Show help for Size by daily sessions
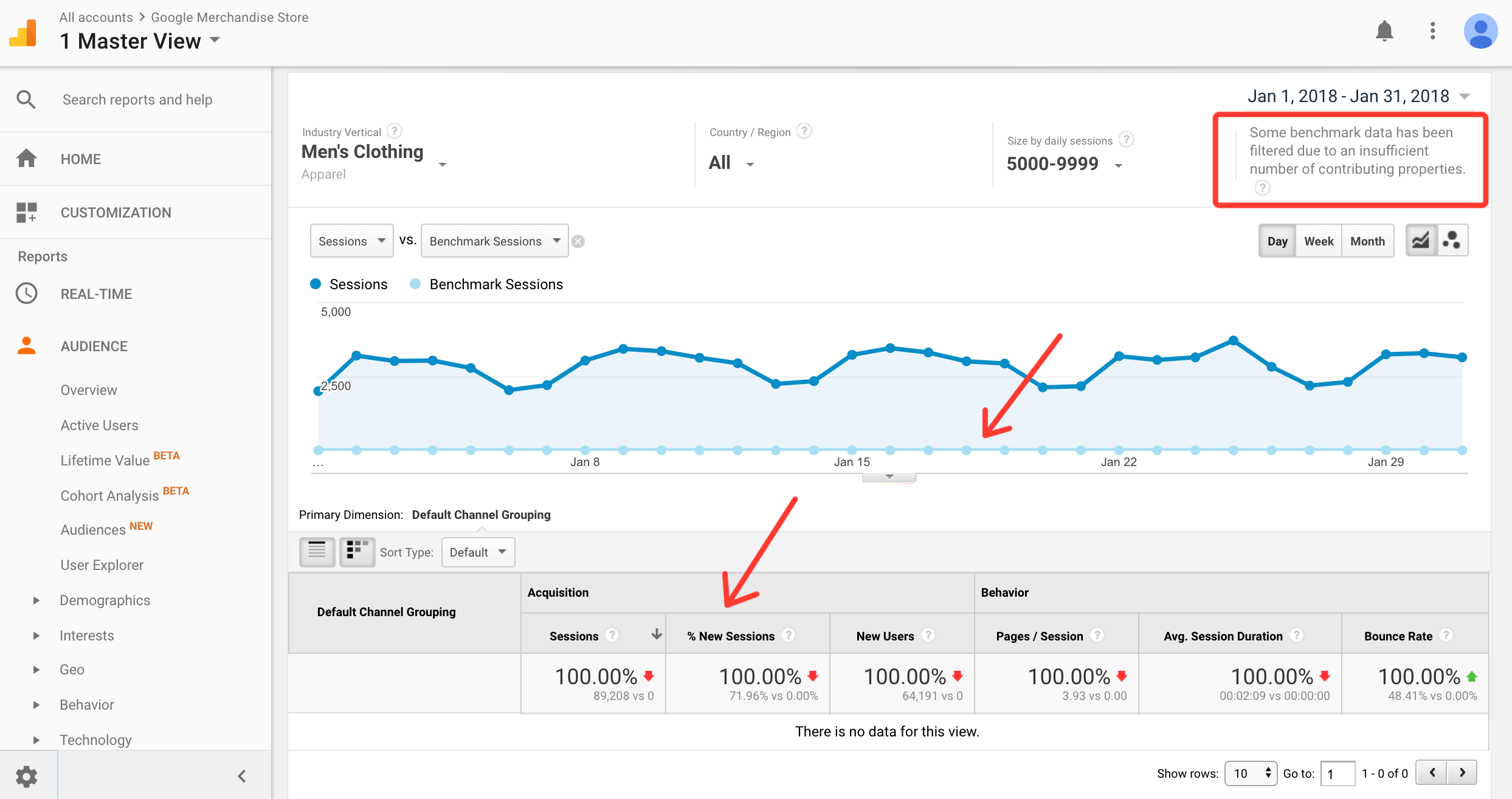This screenshot has width=1512, height=799. [1127, 140]
